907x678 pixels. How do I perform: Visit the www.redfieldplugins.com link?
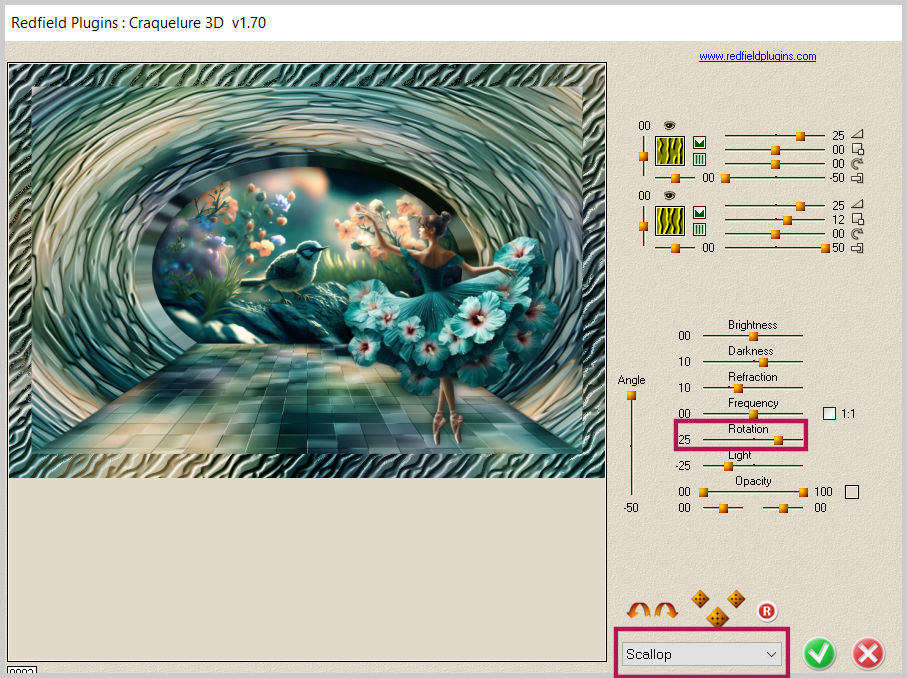[757, 56]
